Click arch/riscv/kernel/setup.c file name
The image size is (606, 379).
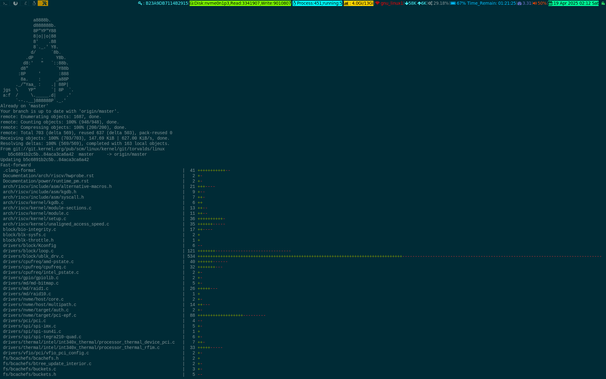[x=34, y=219]
